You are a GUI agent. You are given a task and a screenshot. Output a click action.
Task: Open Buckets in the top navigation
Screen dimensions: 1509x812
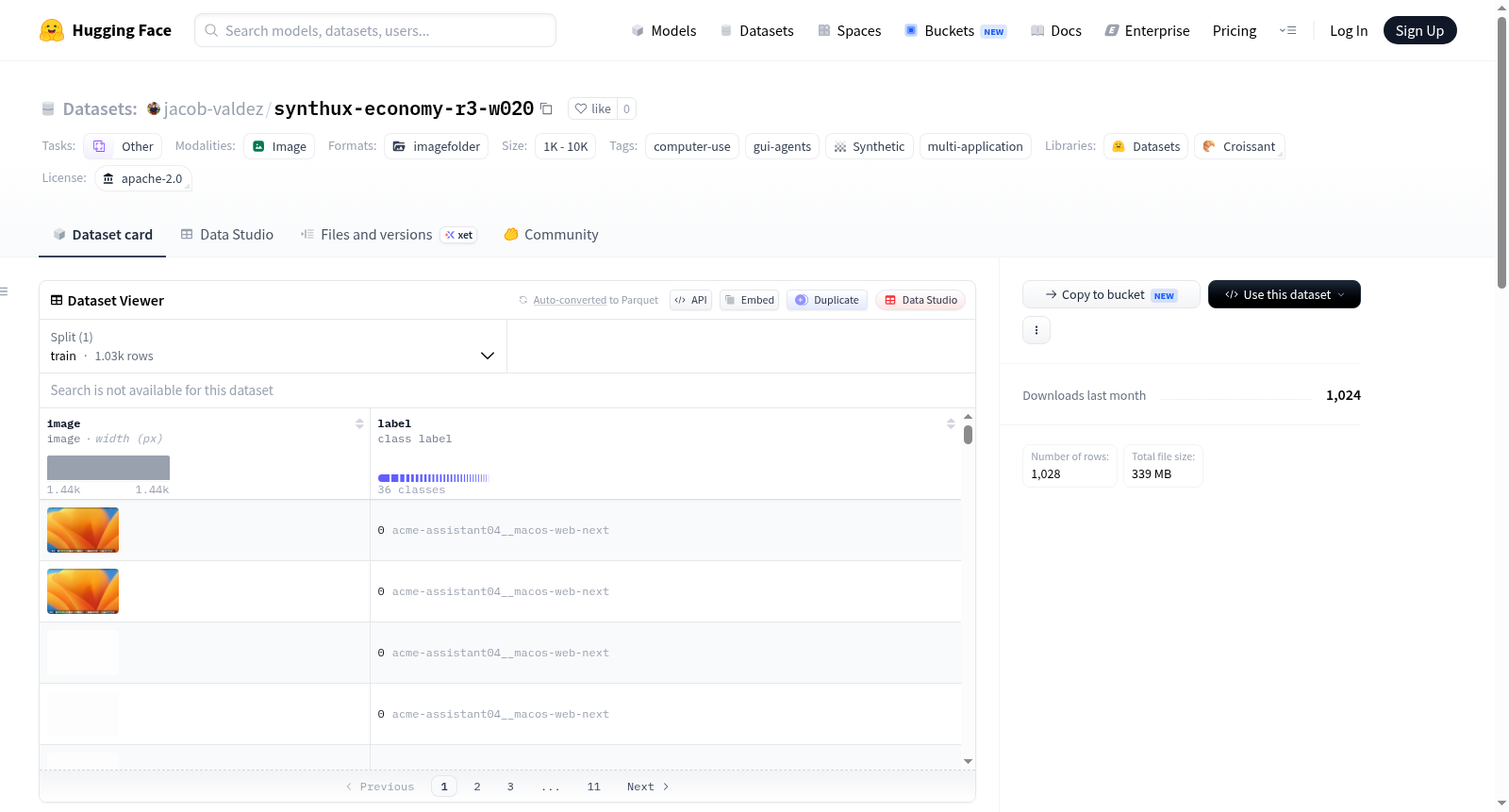pos(955,31)
